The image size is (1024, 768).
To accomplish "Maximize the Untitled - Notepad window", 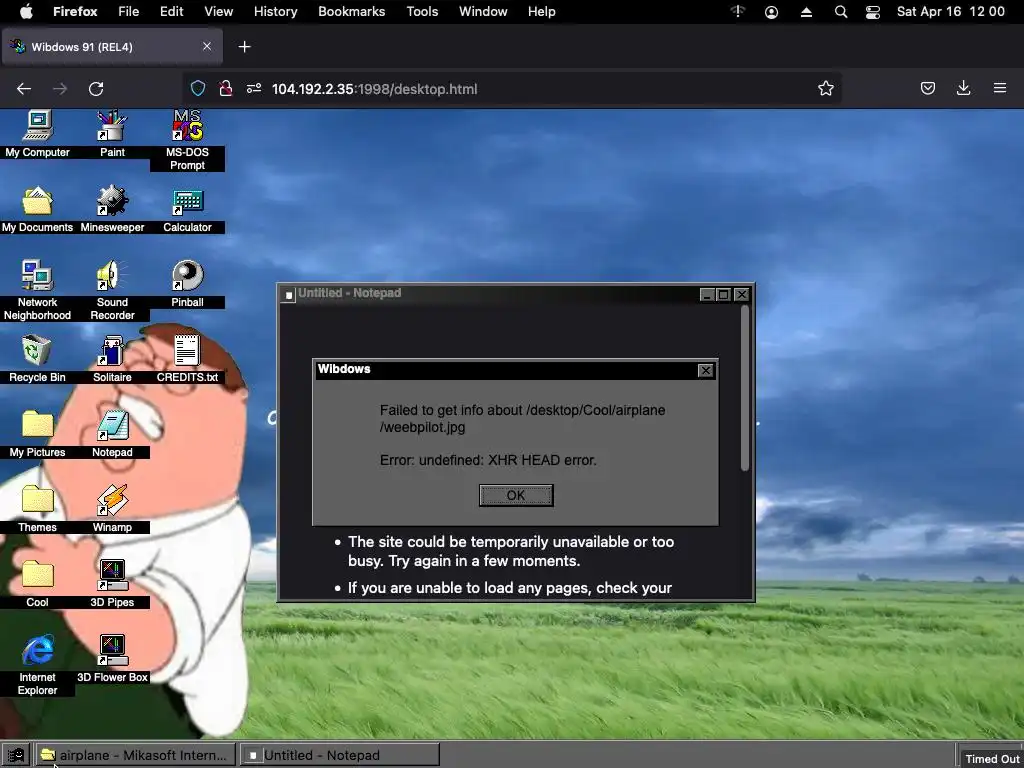I will pyautogui.click(x=724, y=295).
